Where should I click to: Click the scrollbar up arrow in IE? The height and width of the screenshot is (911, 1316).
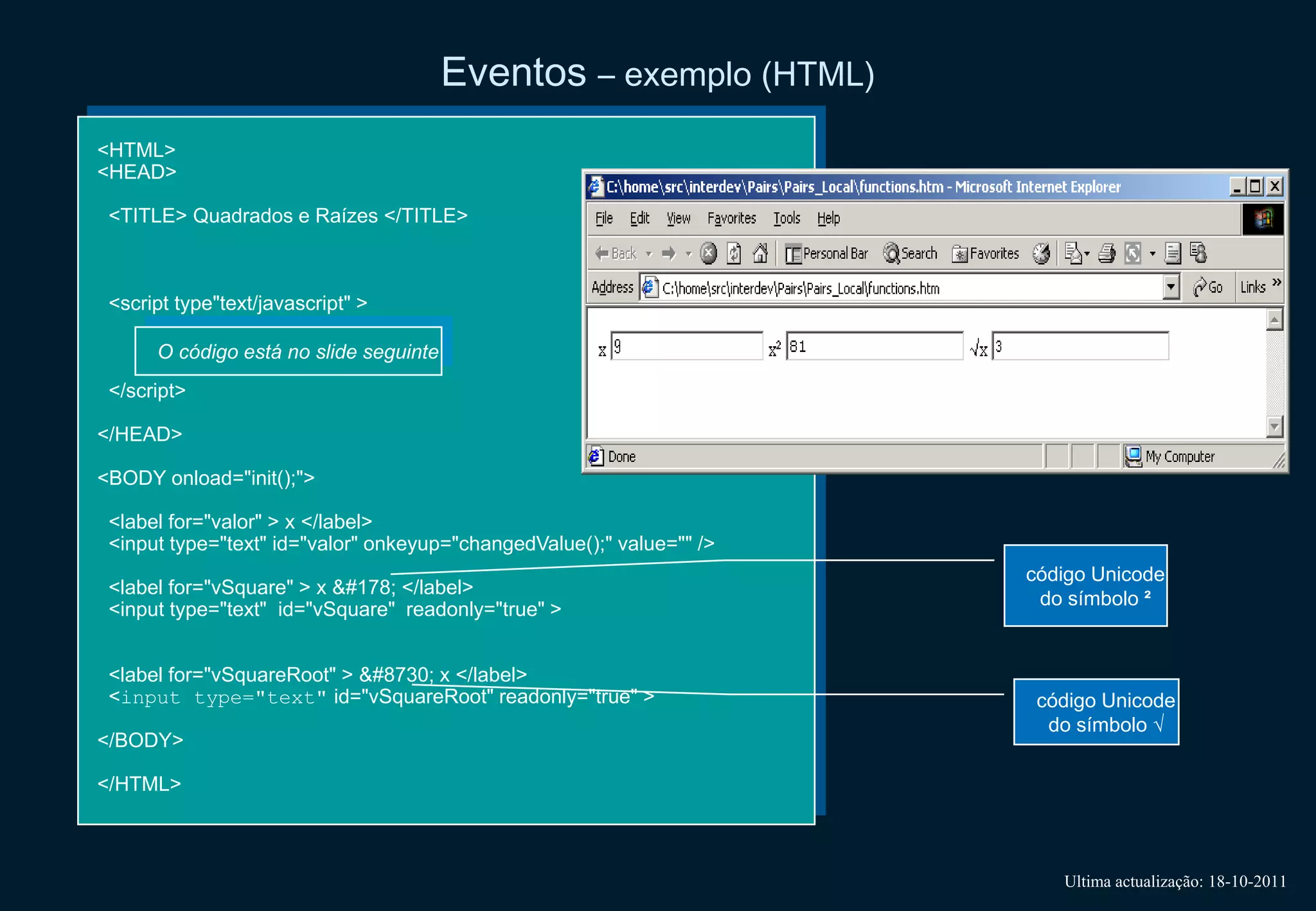(x=1274, y=320)
